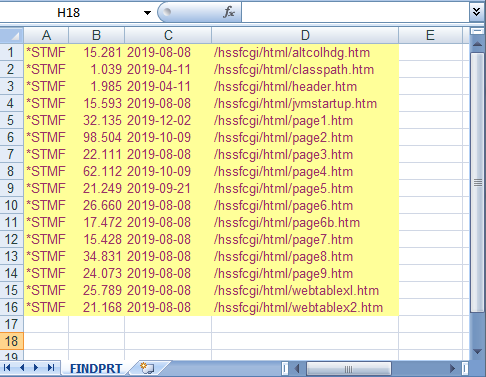This screenshot has height=377, width=486.
Task: Expand the formula bar
Action: pos(477,12)
